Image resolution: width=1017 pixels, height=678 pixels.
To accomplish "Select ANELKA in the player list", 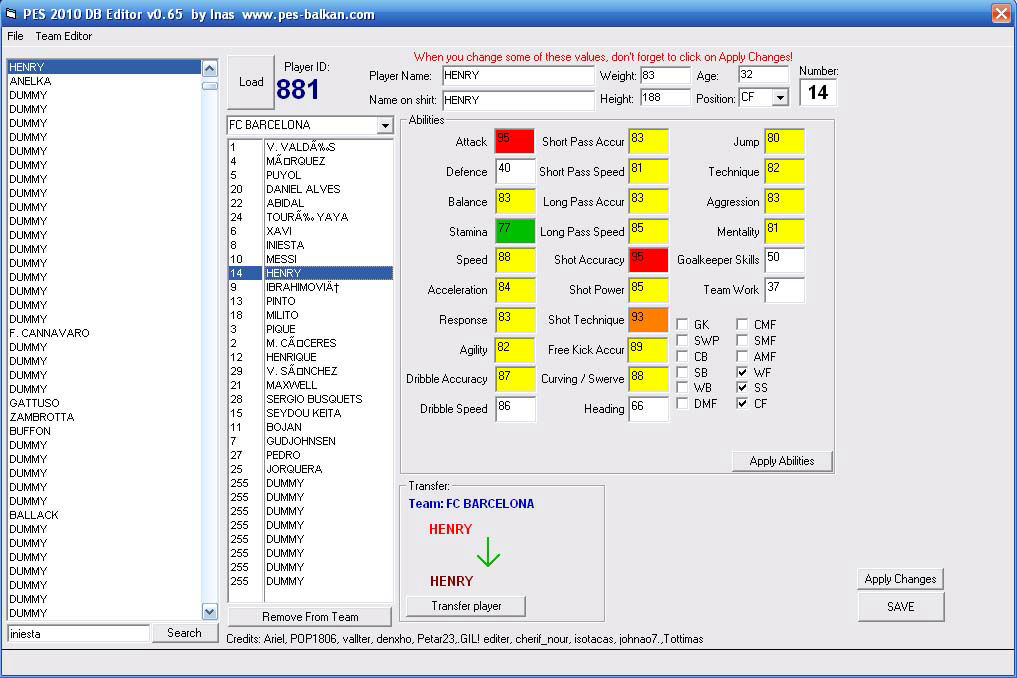I will [104, 81].
